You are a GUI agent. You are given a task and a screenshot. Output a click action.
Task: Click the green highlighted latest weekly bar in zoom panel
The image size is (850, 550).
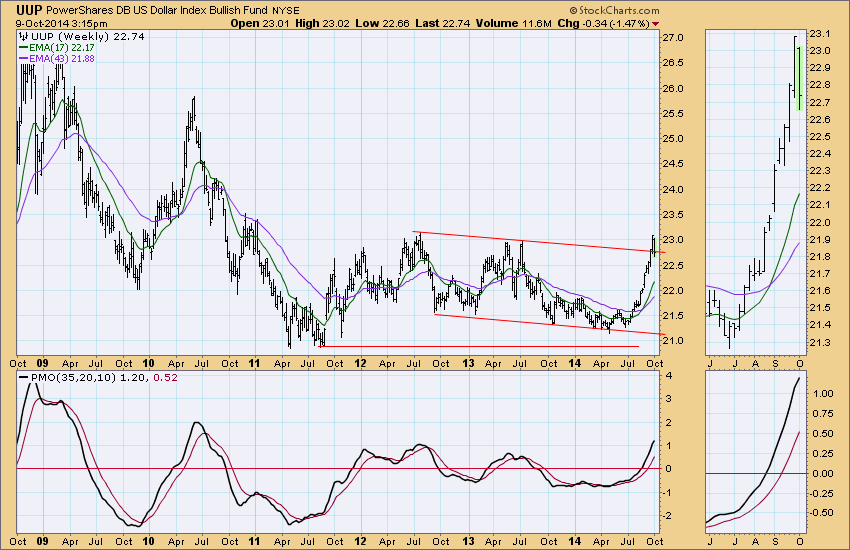click(800, 78)
